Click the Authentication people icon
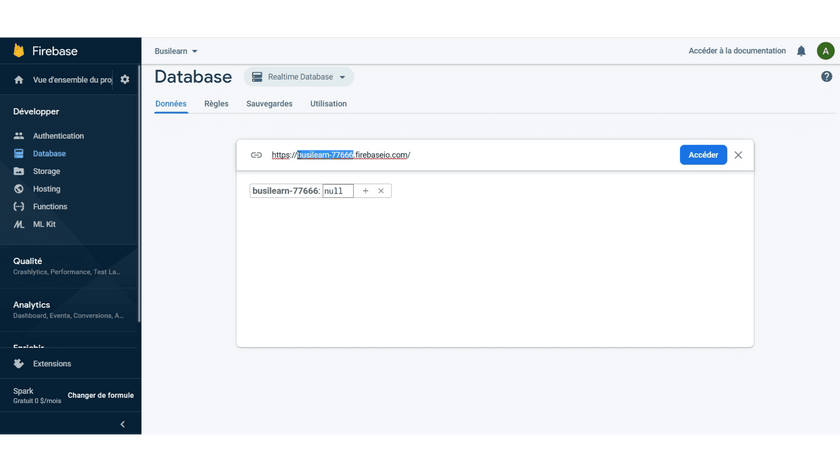This screenshot has height=472, width=840. tap(19, 136)
